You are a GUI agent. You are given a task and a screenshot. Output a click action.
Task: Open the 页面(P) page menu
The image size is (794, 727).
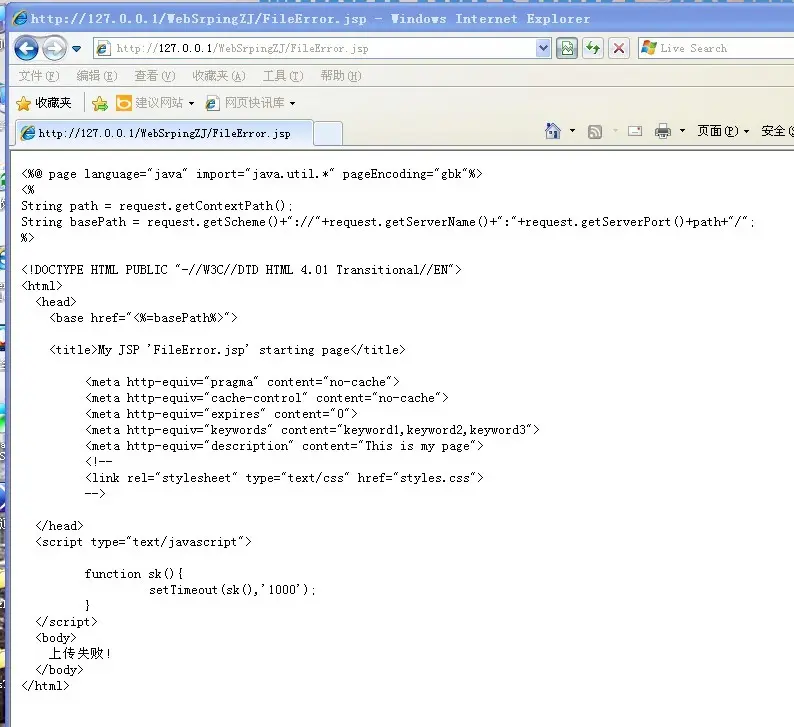click(723, 131)
